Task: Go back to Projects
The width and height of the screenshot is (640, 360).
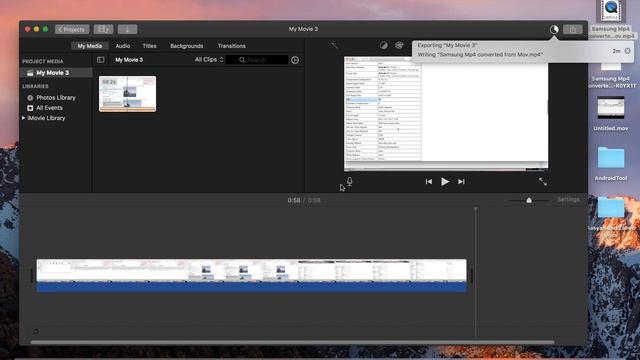Action: pyautogui.click(x=72, y=29)
